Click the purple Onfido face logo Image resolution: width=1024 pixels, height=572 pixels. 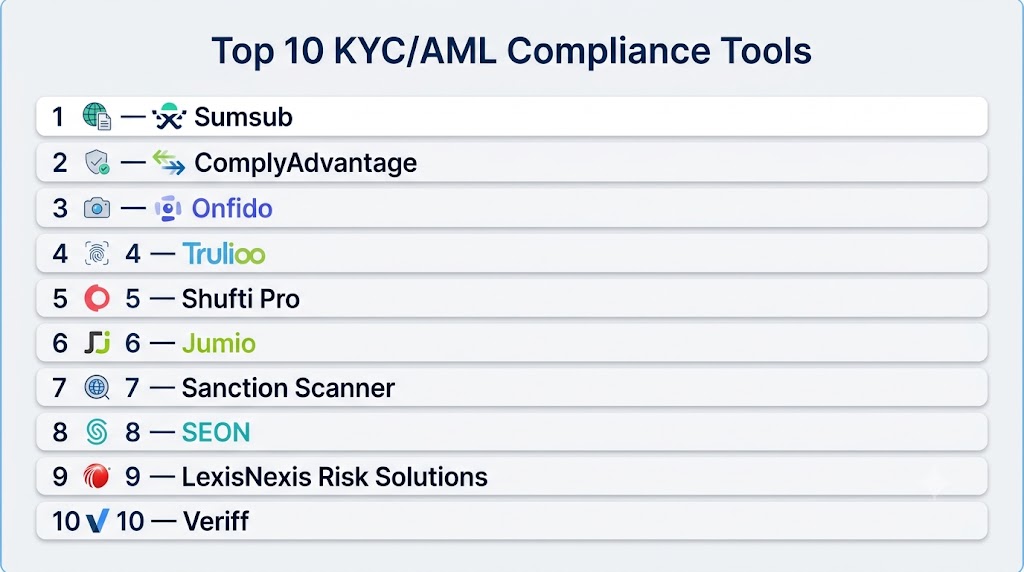[x=168, y=208]
